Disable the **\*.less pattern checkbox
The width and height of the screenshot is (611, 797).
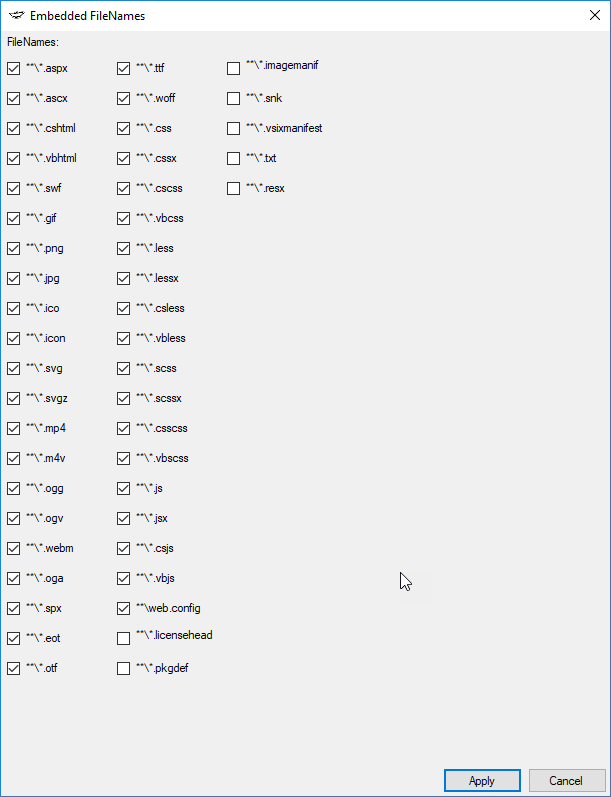124,249
